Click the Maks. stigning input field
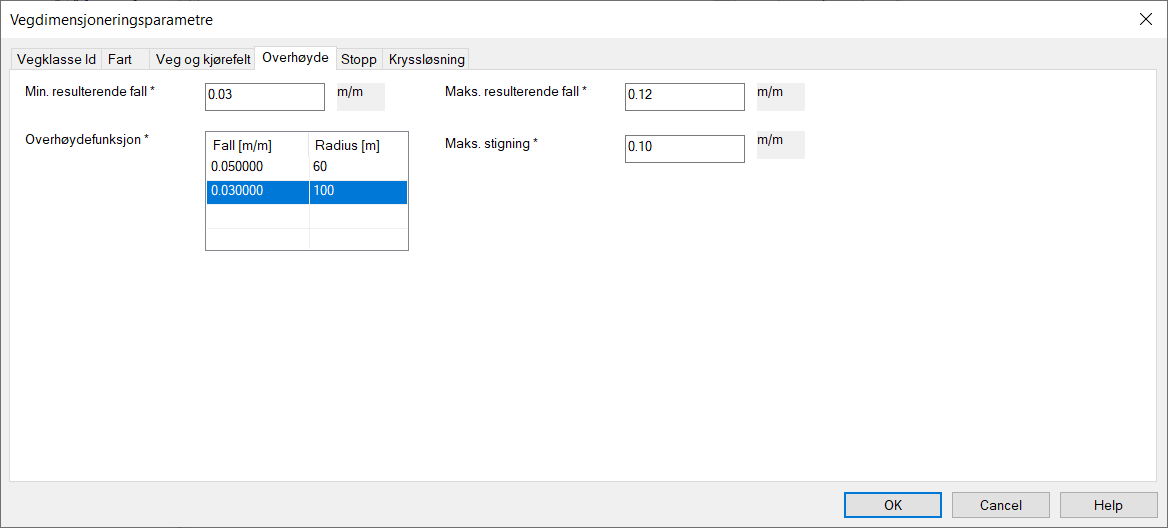Viewport: 1168px width, 528px height. pyautogui.click(x=684, y=148)
